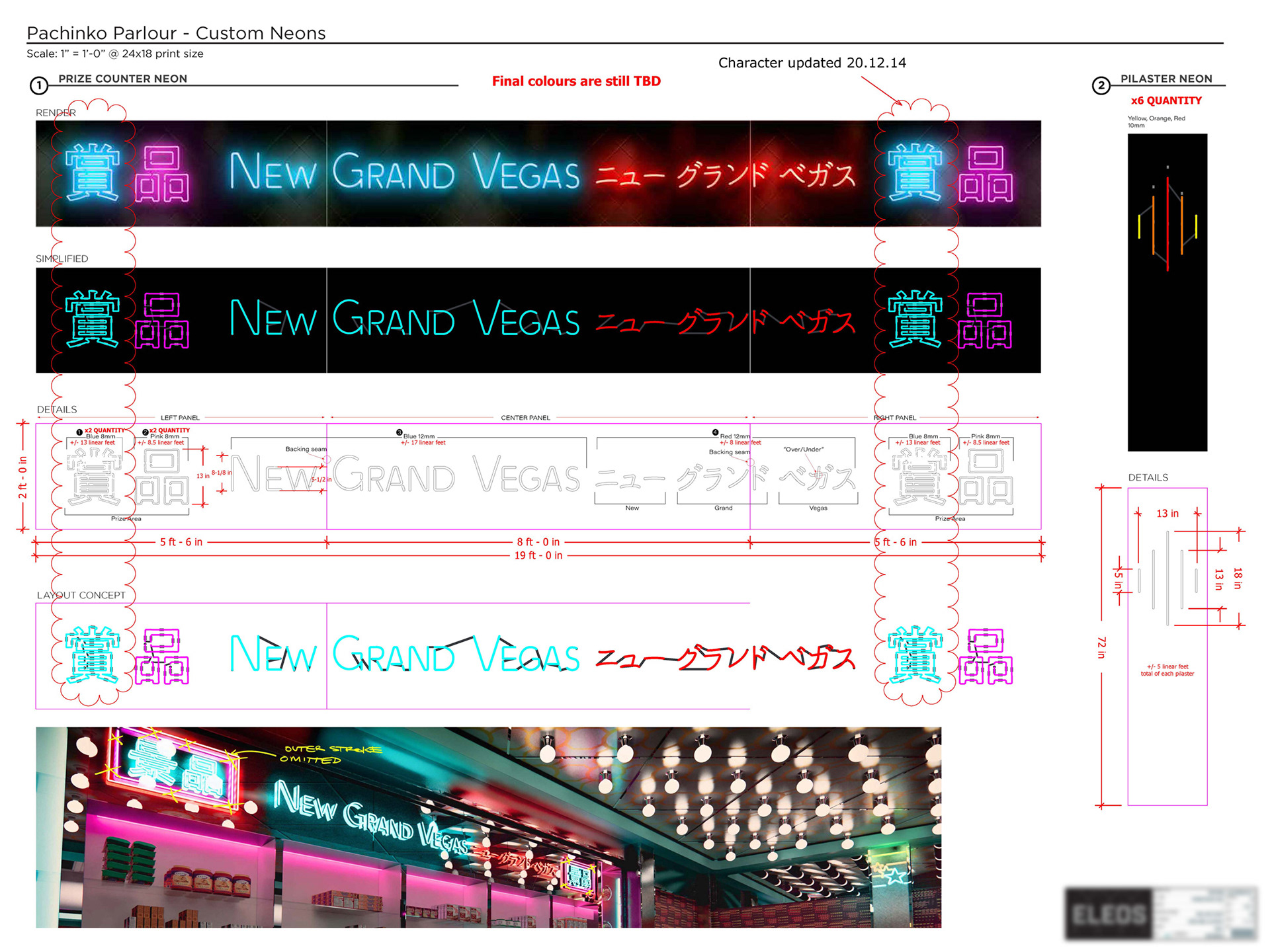Select the '8-1/8 in' dimension
This screenshot has width=1270, height=952.
point(222,473)
